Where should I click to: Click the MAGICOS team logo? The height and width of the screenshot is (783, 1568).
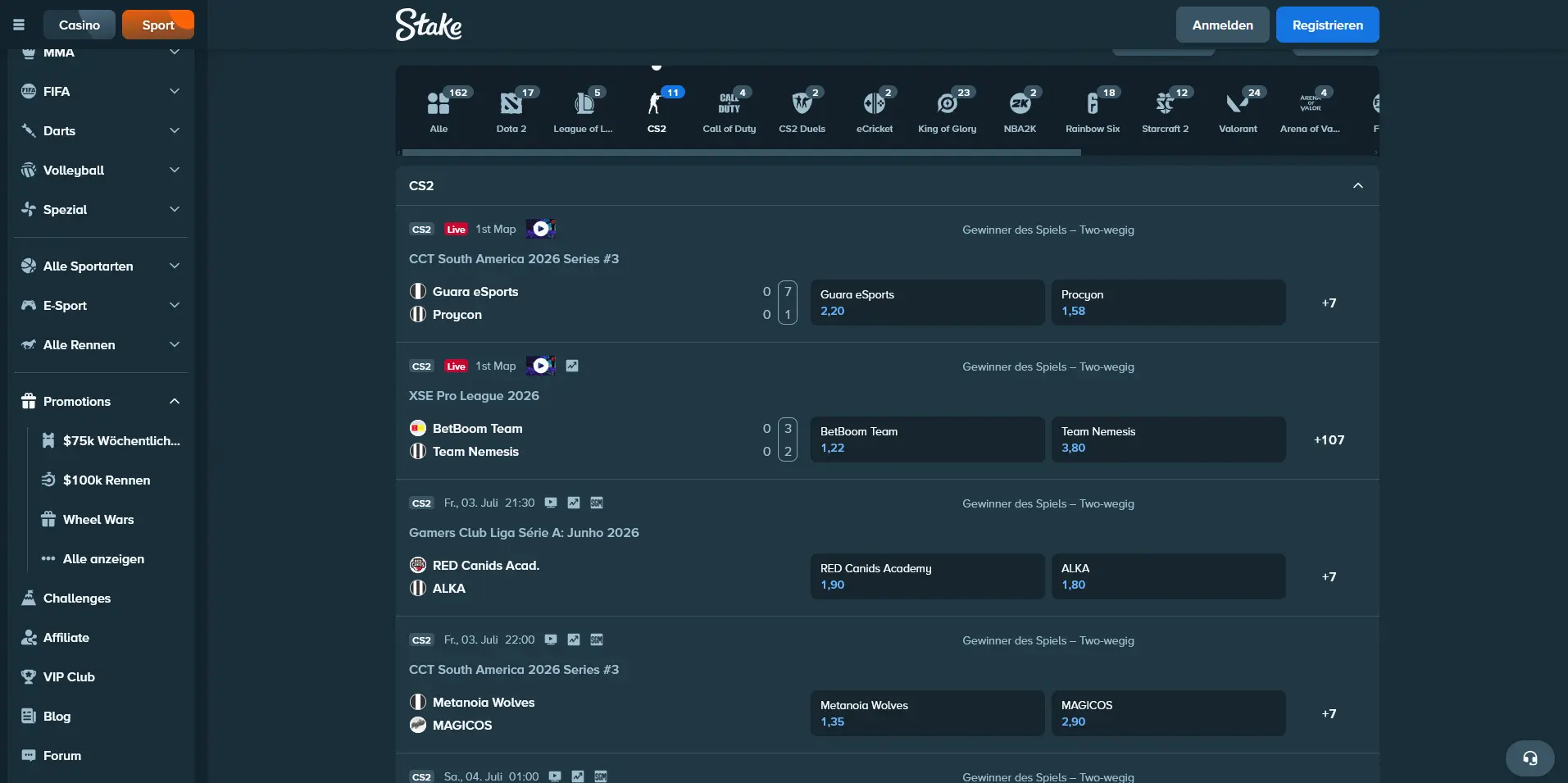[x=418, y=725]
